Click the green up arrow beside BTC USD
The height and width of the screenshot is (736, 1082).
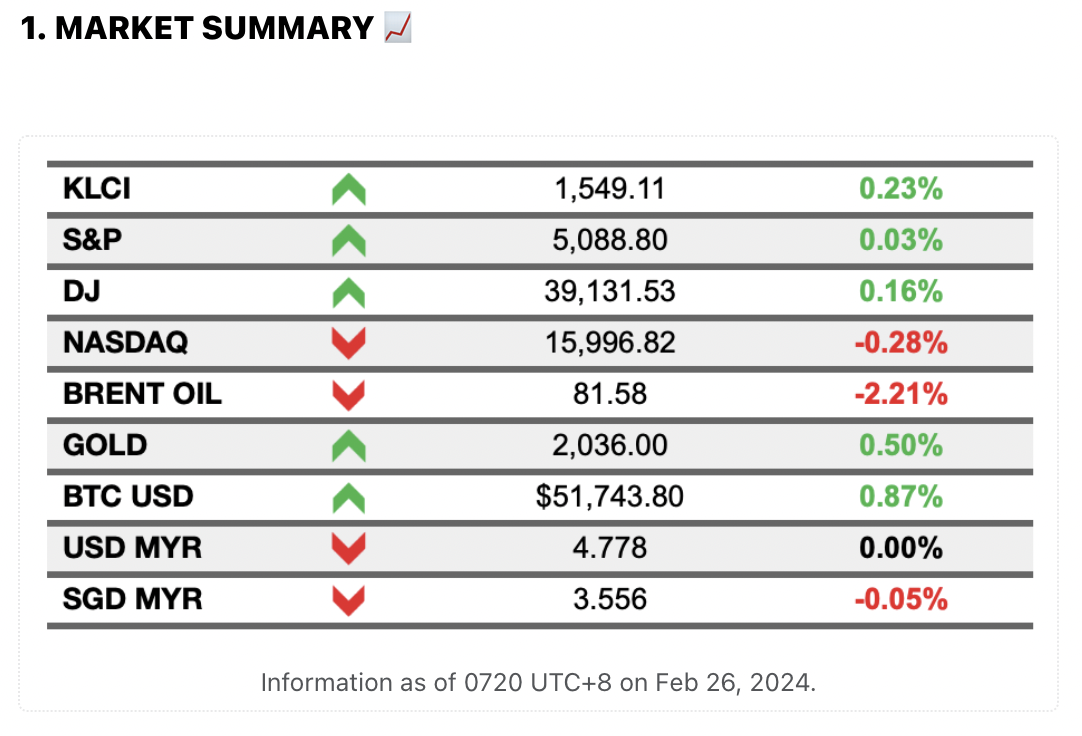click(x=349, y=497)
